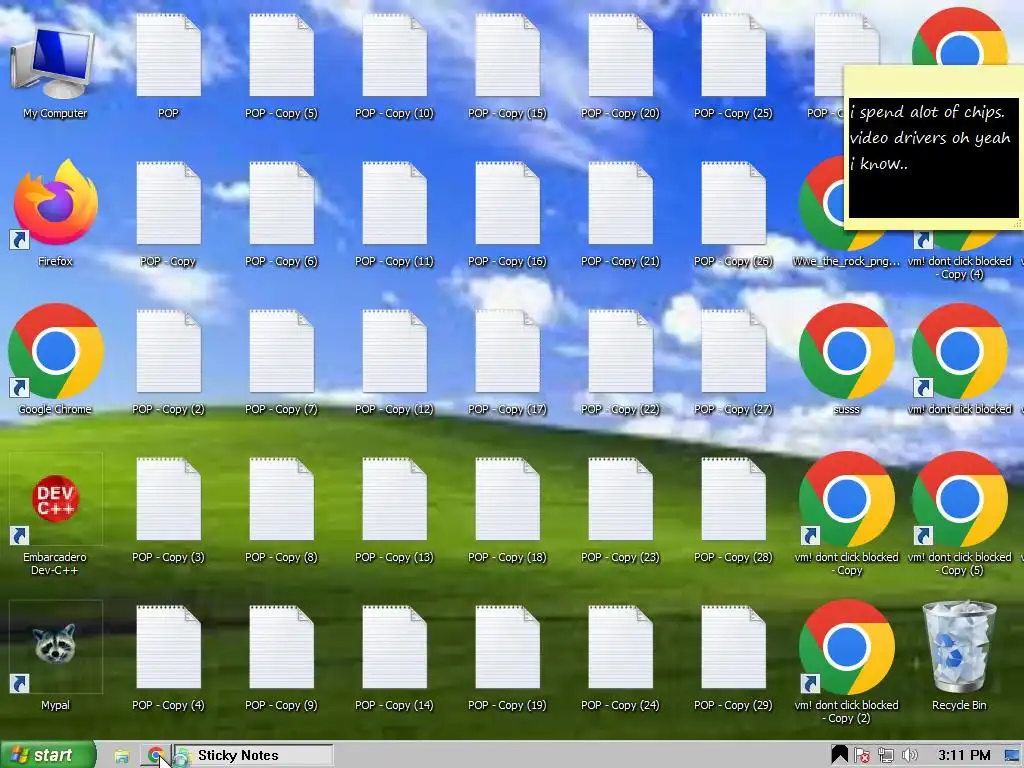The height and width of the screenshot is (768, 1024).
Task: Click the sticky note's yellow title strip
Action: point(933,81)
